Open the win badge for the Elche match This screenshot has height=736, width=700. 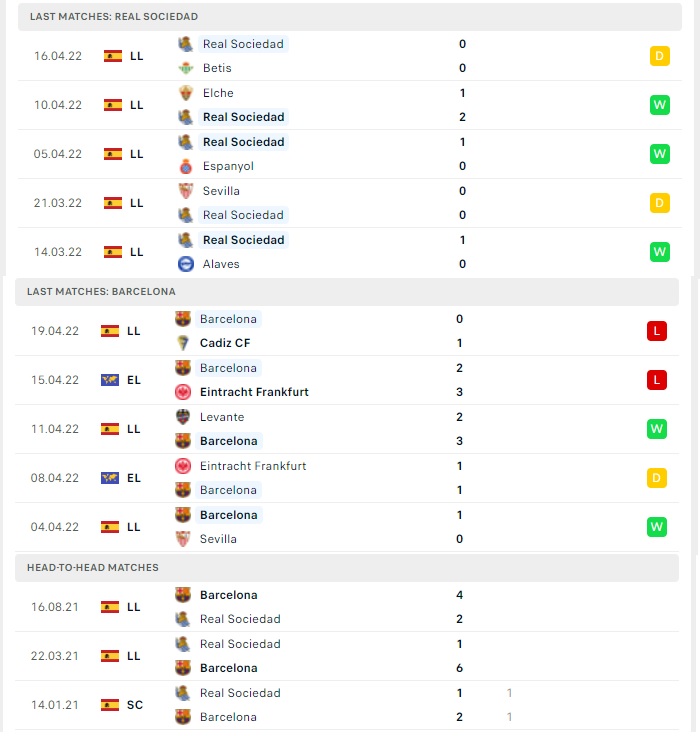pyautogui.click(x=660, y=105)
